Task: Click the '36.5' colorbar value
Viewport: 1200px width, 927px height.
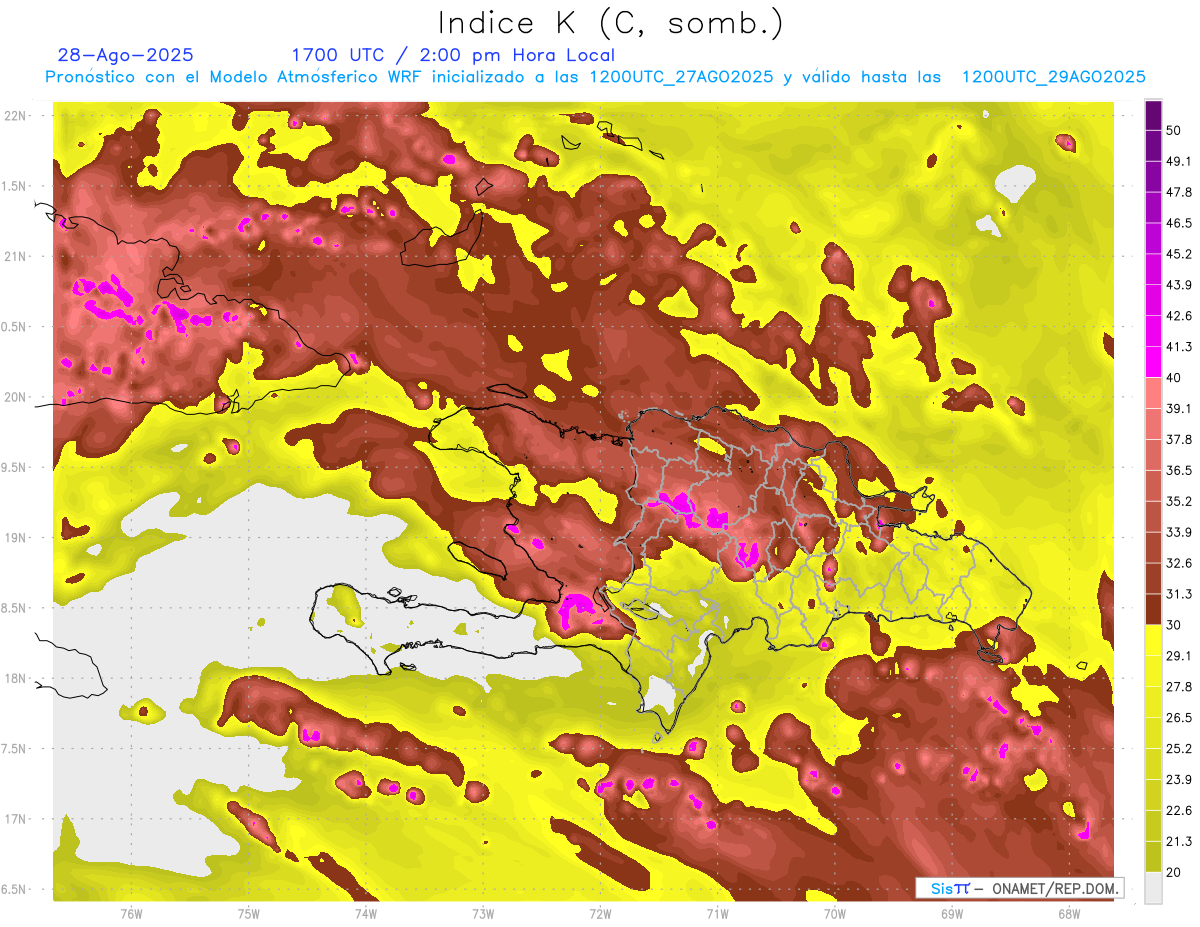Action: coord(1179,471)
